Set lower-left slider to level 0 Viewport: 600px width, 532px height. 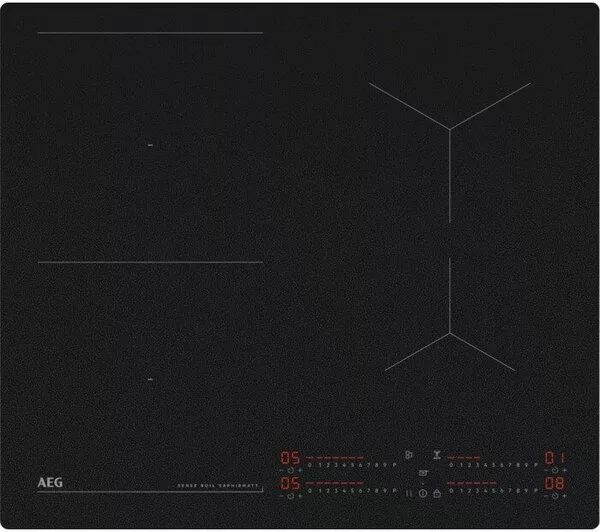click(310, 491)
